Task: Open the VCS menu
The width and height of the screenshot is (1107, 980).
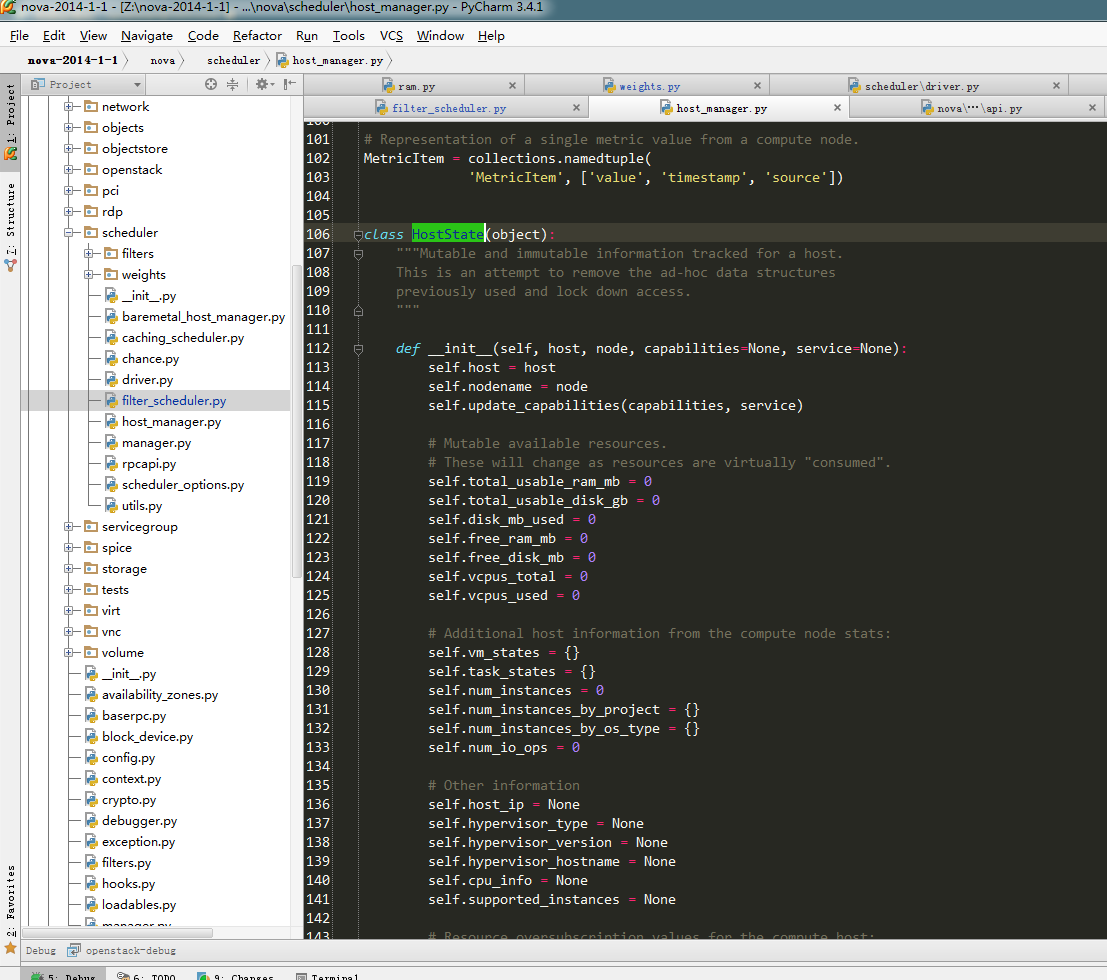Action: pos(391,35)
